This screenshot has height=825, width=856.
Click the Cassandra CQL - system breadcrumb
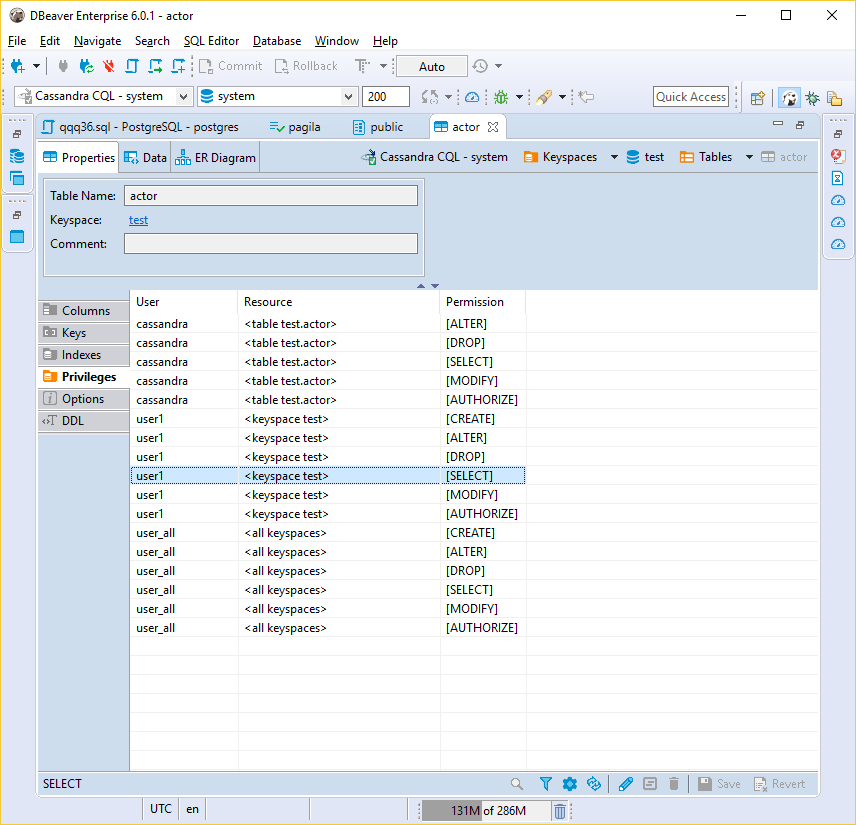coord(435,157)
